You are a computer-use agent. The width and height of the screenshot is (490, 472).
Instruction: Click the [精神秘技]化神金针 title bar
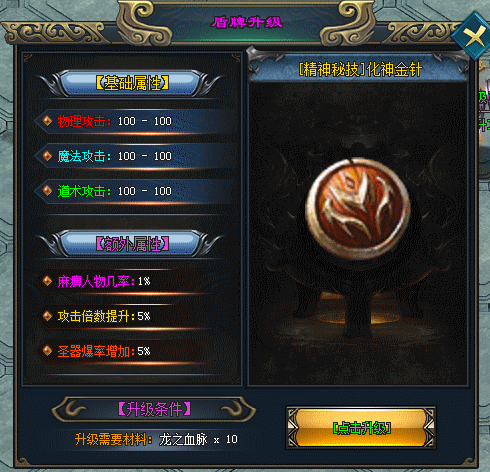(x=360, y=70)
